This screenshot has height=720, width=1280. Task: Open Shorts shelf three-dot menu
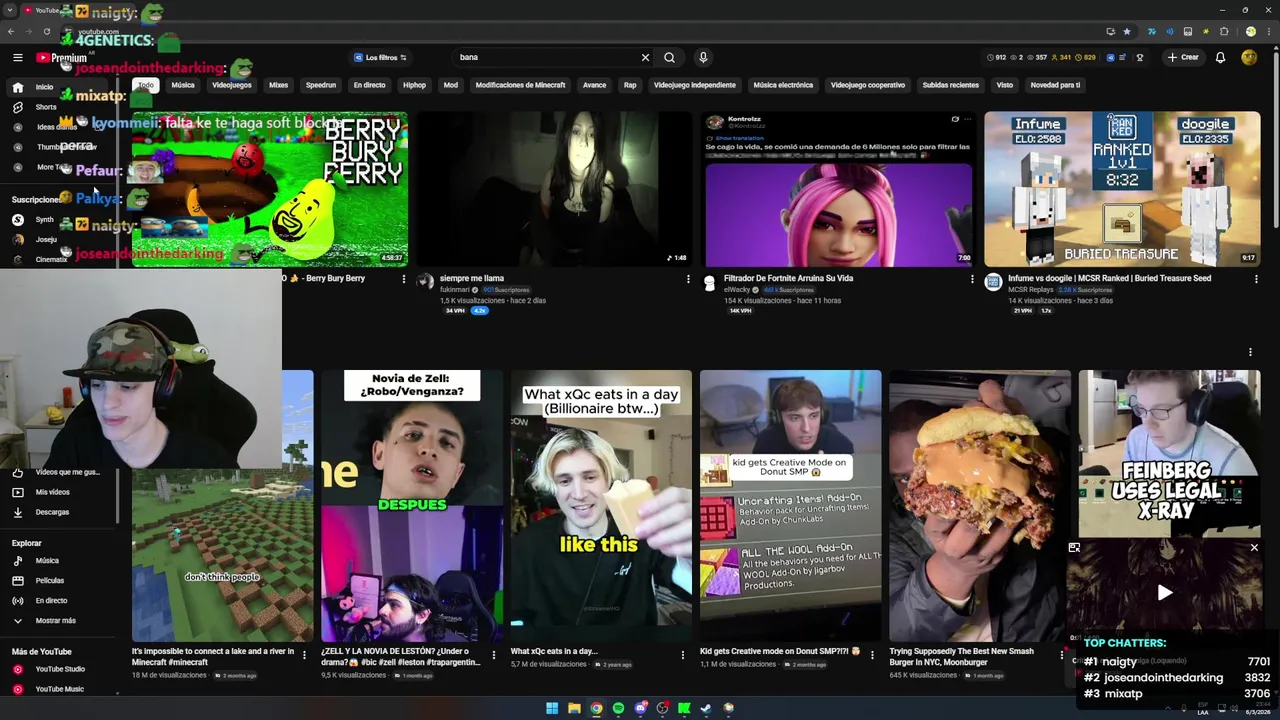pos(1250,352)
